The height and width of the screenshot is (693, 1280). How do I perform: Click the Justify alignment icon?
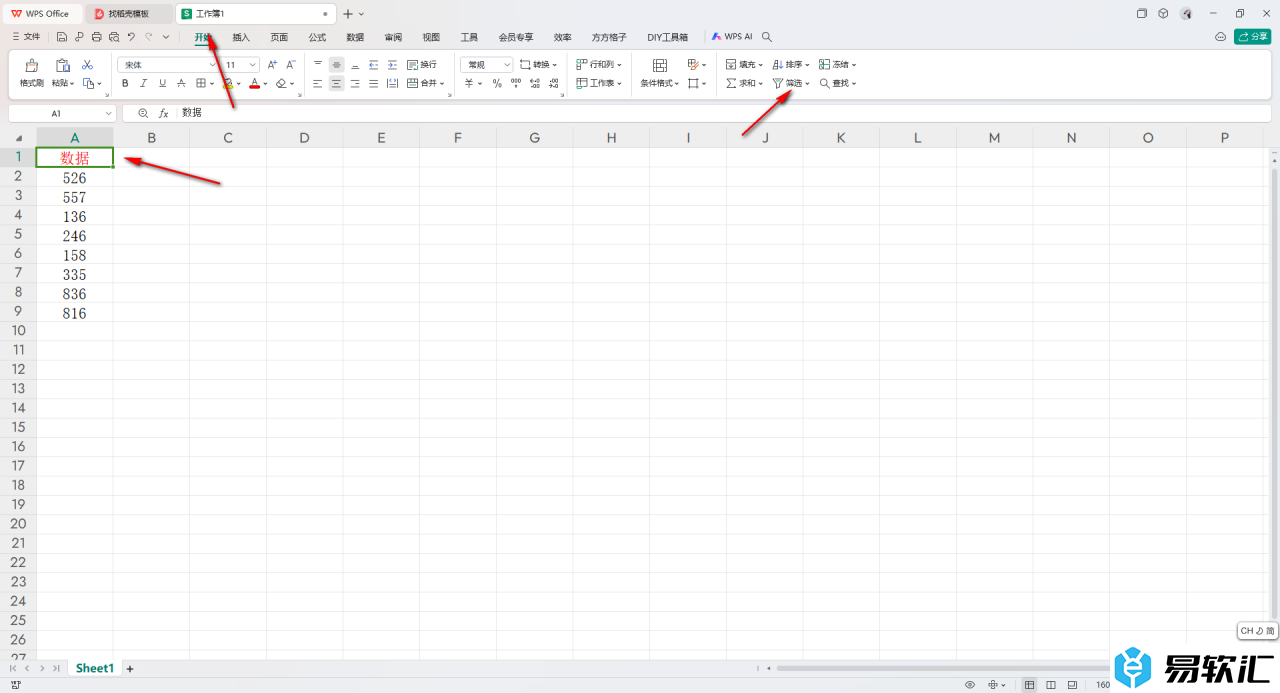click(x=373, y=83)
